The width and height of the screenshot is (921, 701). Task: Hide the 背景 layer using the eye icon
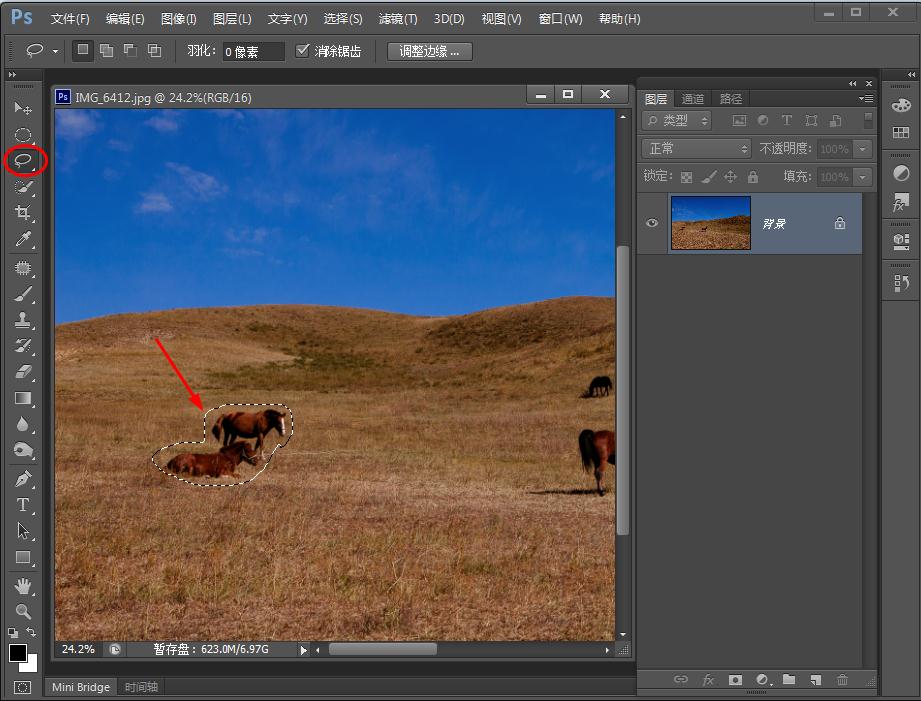tap(652, 223)
